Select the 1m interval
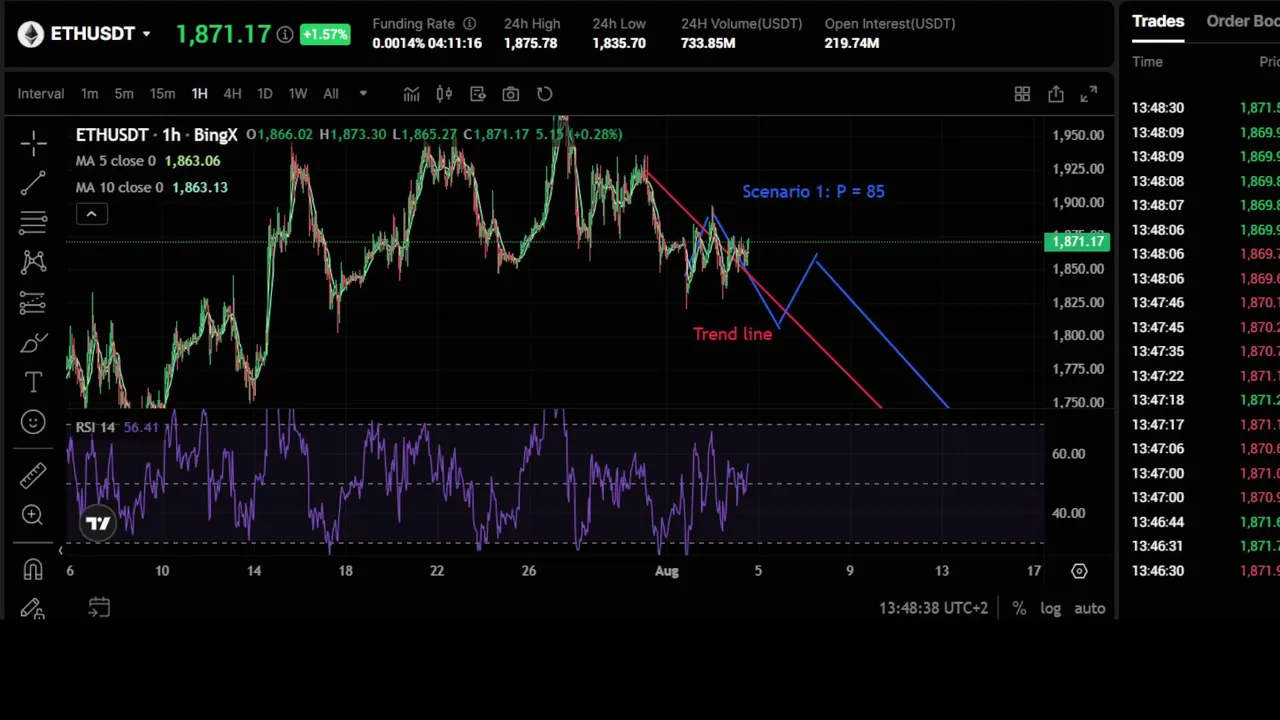This screenshot has height=720, width=1280. 90,94
